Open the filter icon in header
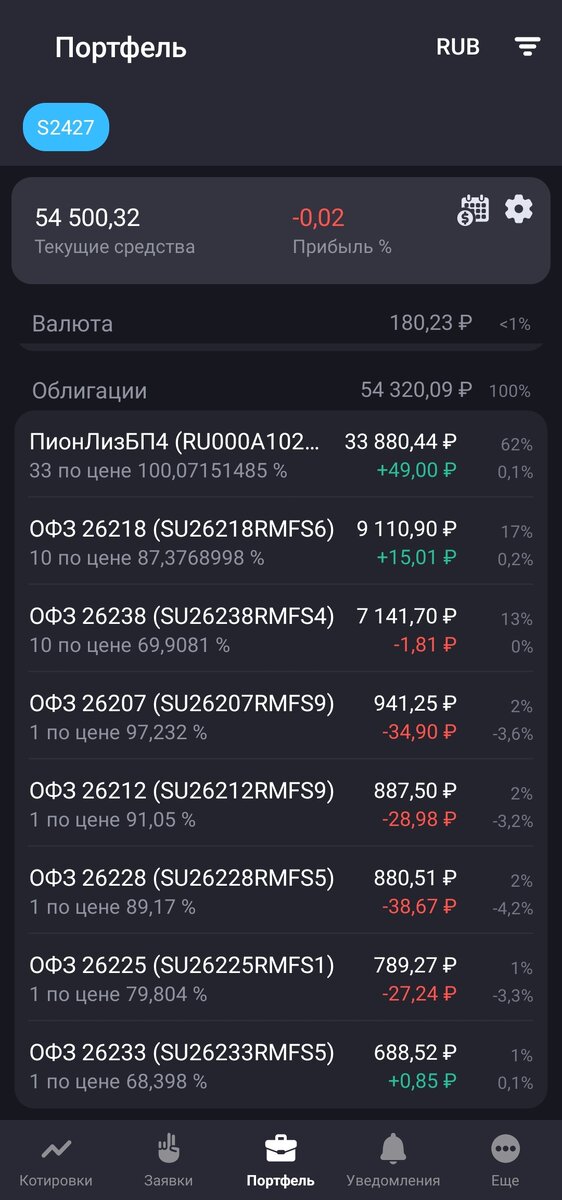 coord(527,46)
